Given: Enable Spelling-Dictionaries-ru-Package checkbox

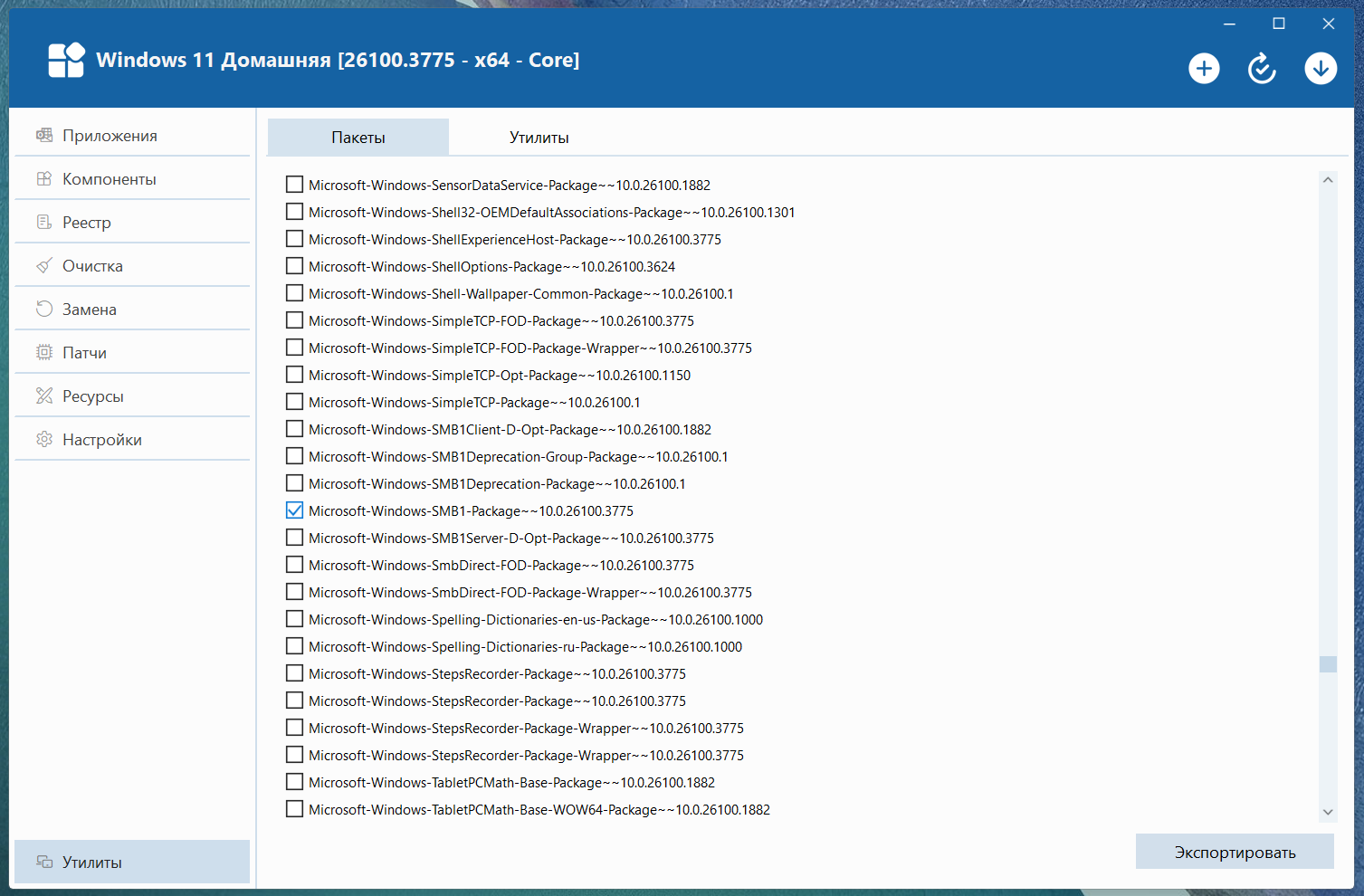Looking at the screenshot, I should [x=294, y=646].
